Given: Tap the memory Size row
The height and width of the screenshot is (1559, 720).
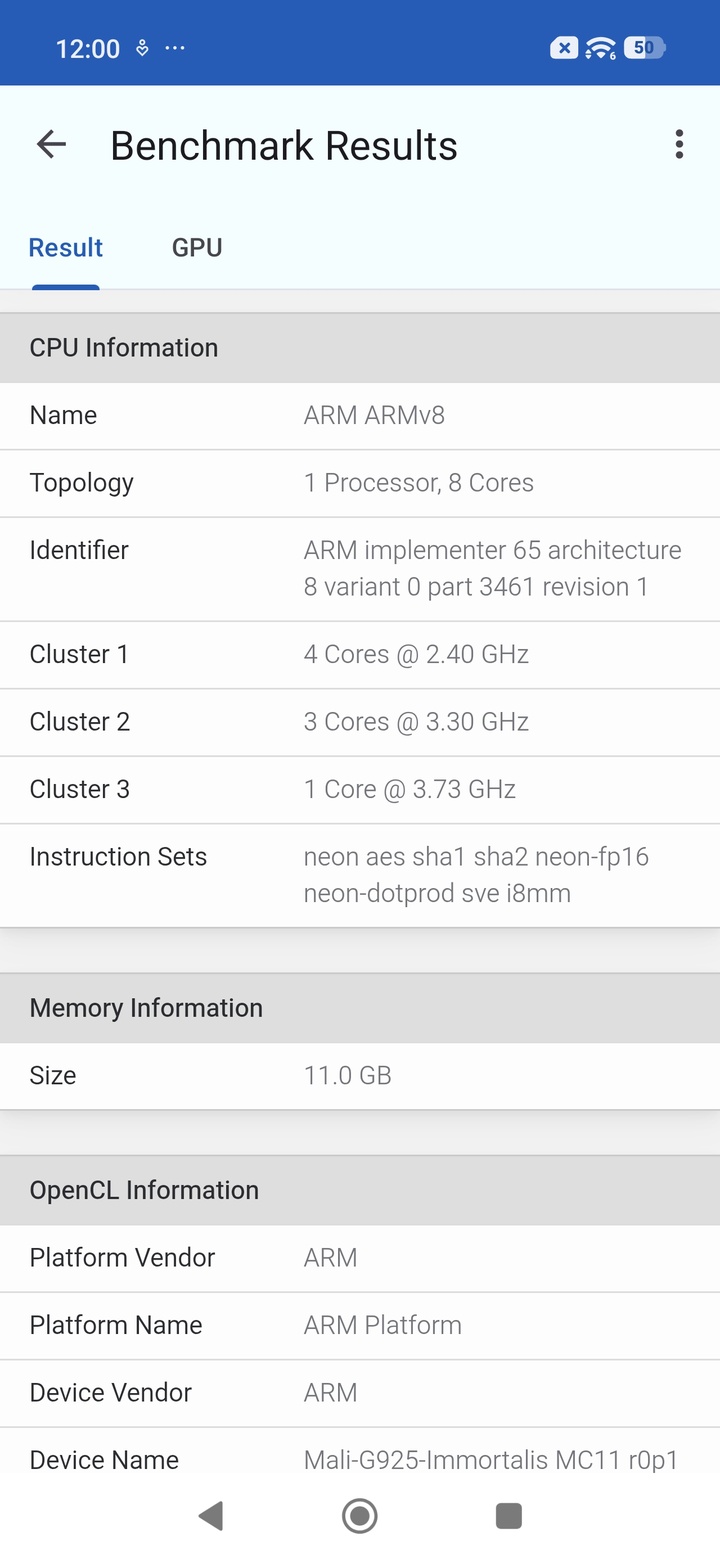Looking at the screenshot, I should 360,1076.
